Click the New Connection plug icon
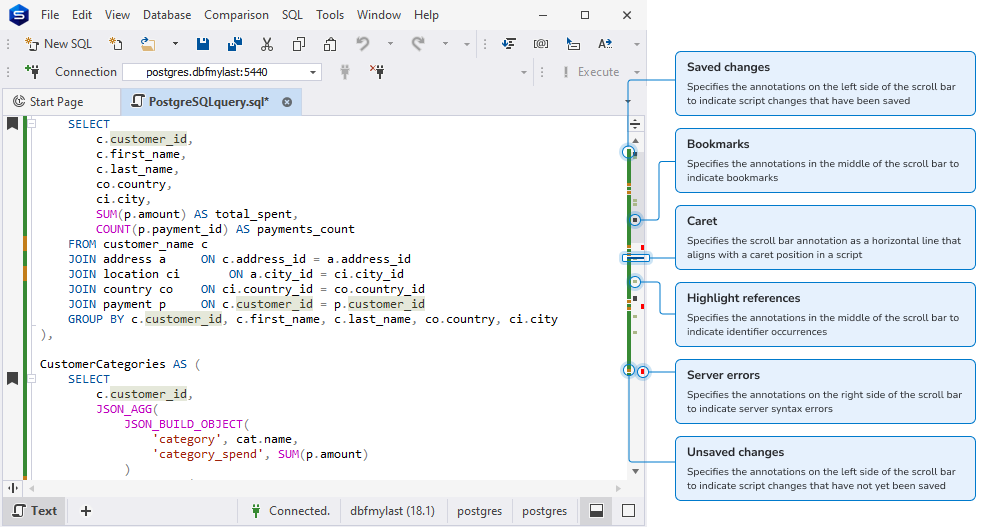This screenshot has width=1000, height=527. 32,71
